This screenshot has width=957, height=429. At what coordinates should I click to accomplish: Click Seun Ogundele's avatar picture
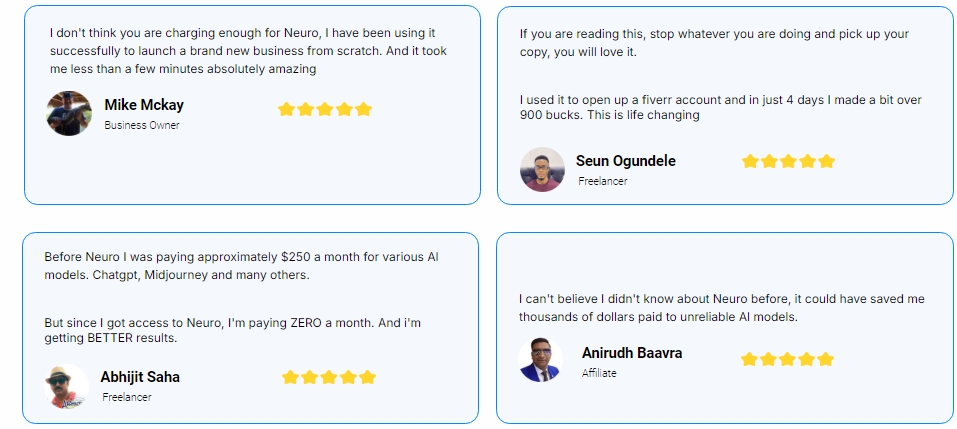pos(542,170)
